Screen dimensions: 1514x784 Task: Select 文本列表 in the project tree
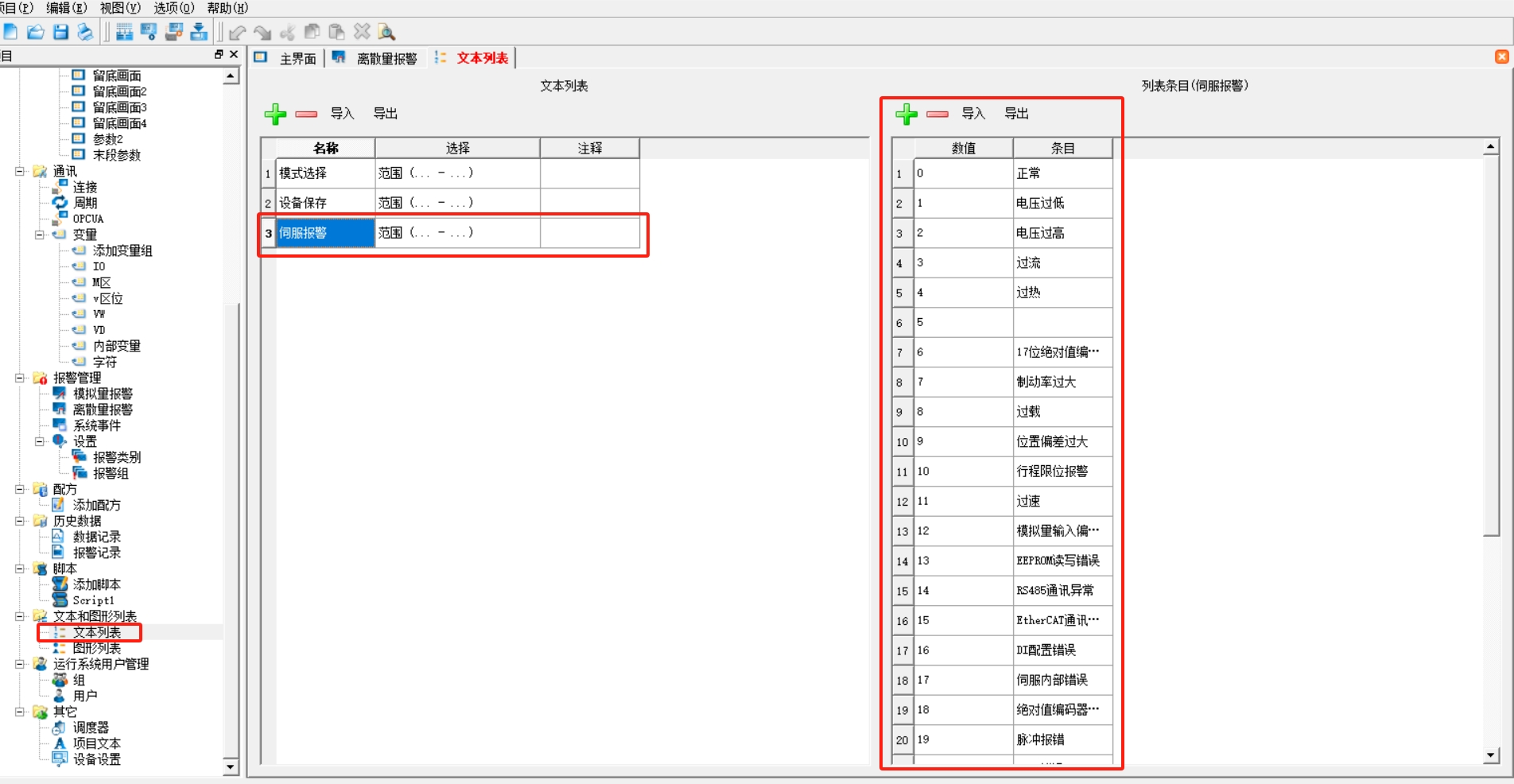(x=97, y=633)
